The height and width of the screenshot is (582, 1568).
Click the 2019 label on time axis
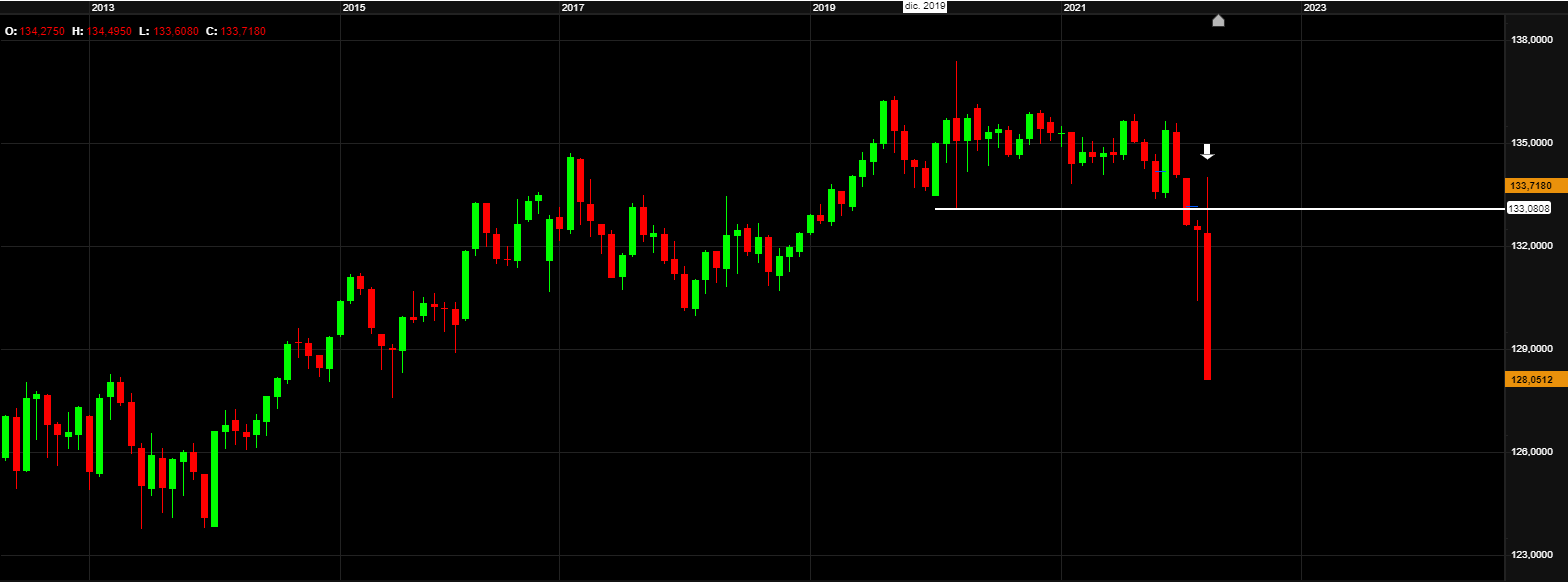coord(824,7)
